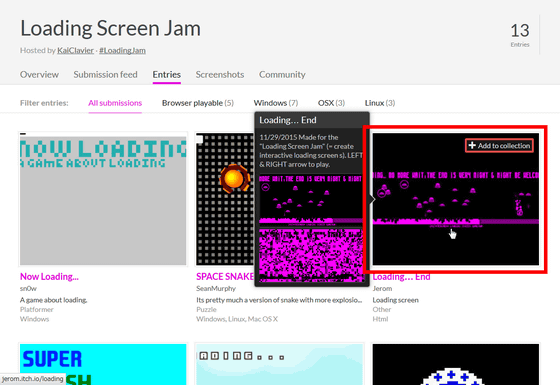This screenshot has height=385, width=560.
Task: Click the Loading Screen Jam page title
Action: (x=110, y=29)
